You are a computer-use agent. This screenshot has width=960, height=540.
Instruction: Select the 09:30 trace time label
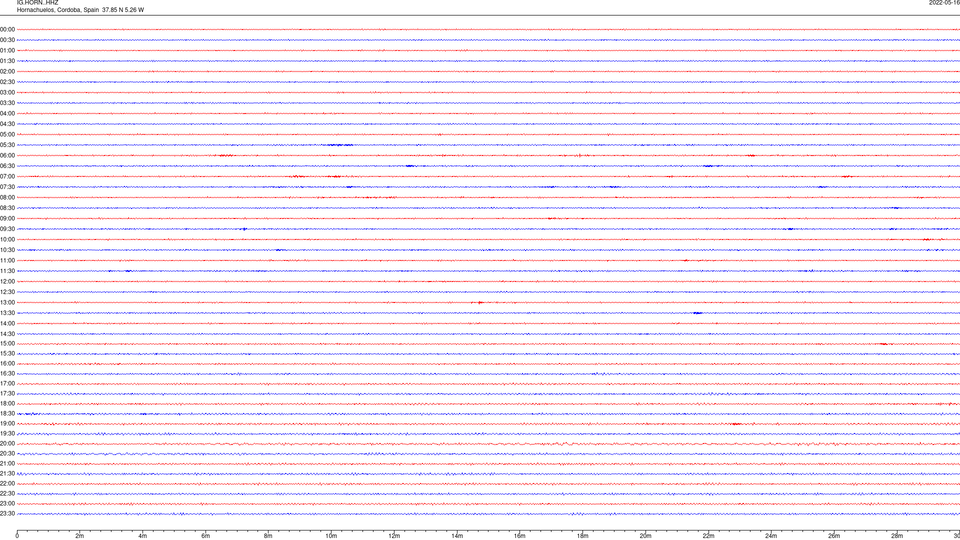coord(7,229)
